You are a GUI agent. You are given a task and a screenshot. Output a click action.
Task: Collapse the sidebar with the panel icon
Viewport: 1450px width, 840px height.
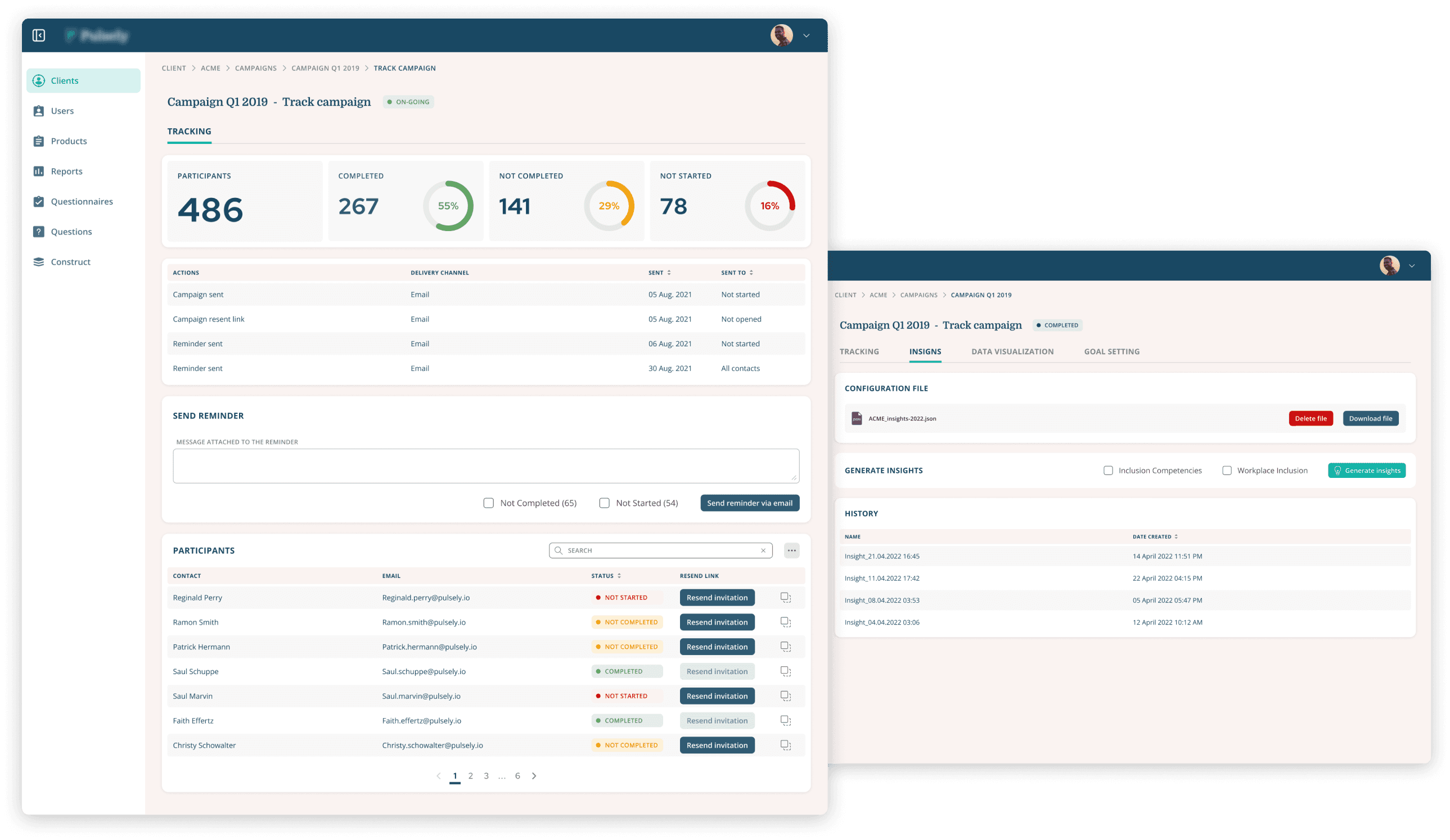pyautogui.click(x=39, y=35)
